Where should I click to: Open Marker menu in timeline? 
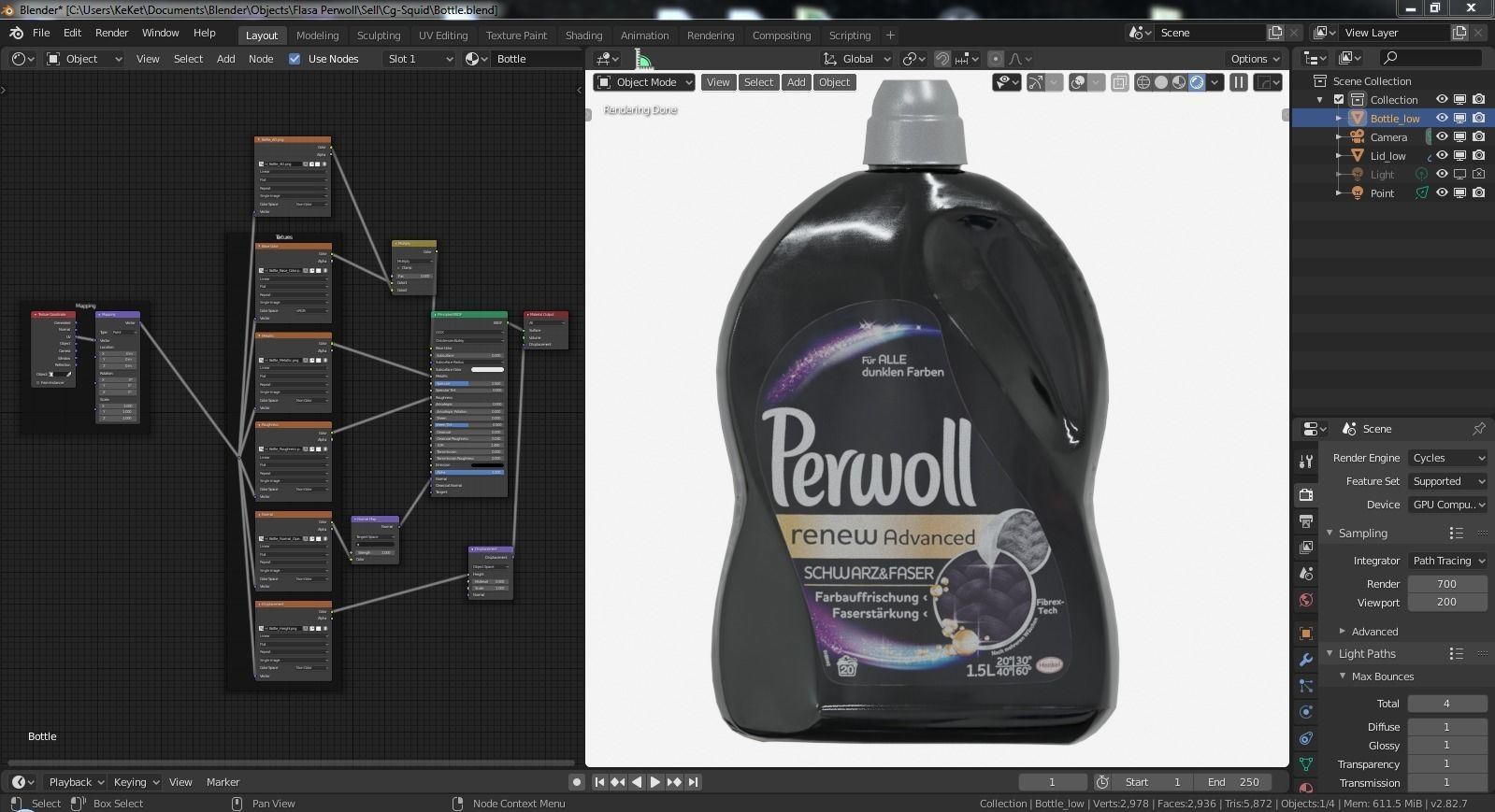223,782
